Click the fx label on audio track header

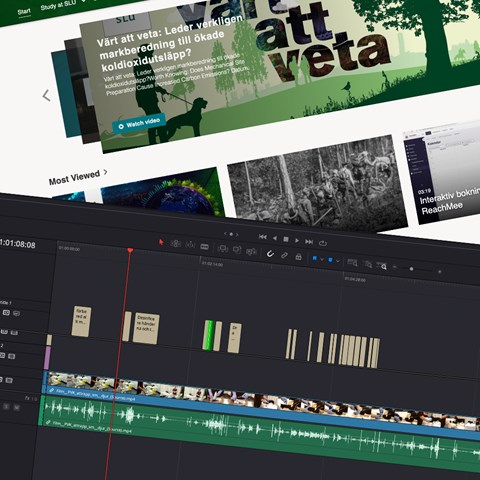(27, 398)
